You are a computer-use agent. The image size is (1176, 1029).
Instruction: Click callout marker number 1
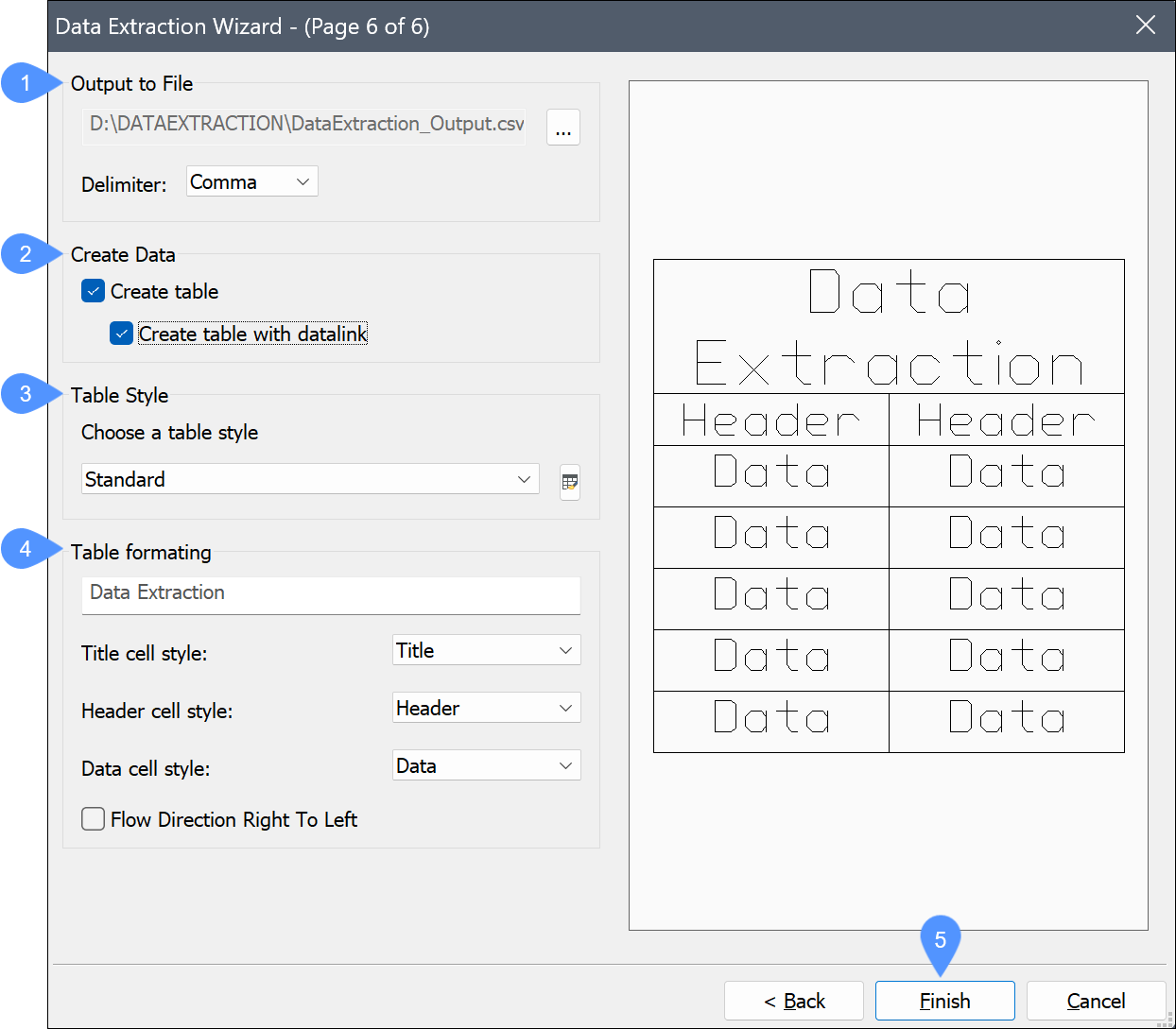26,83
